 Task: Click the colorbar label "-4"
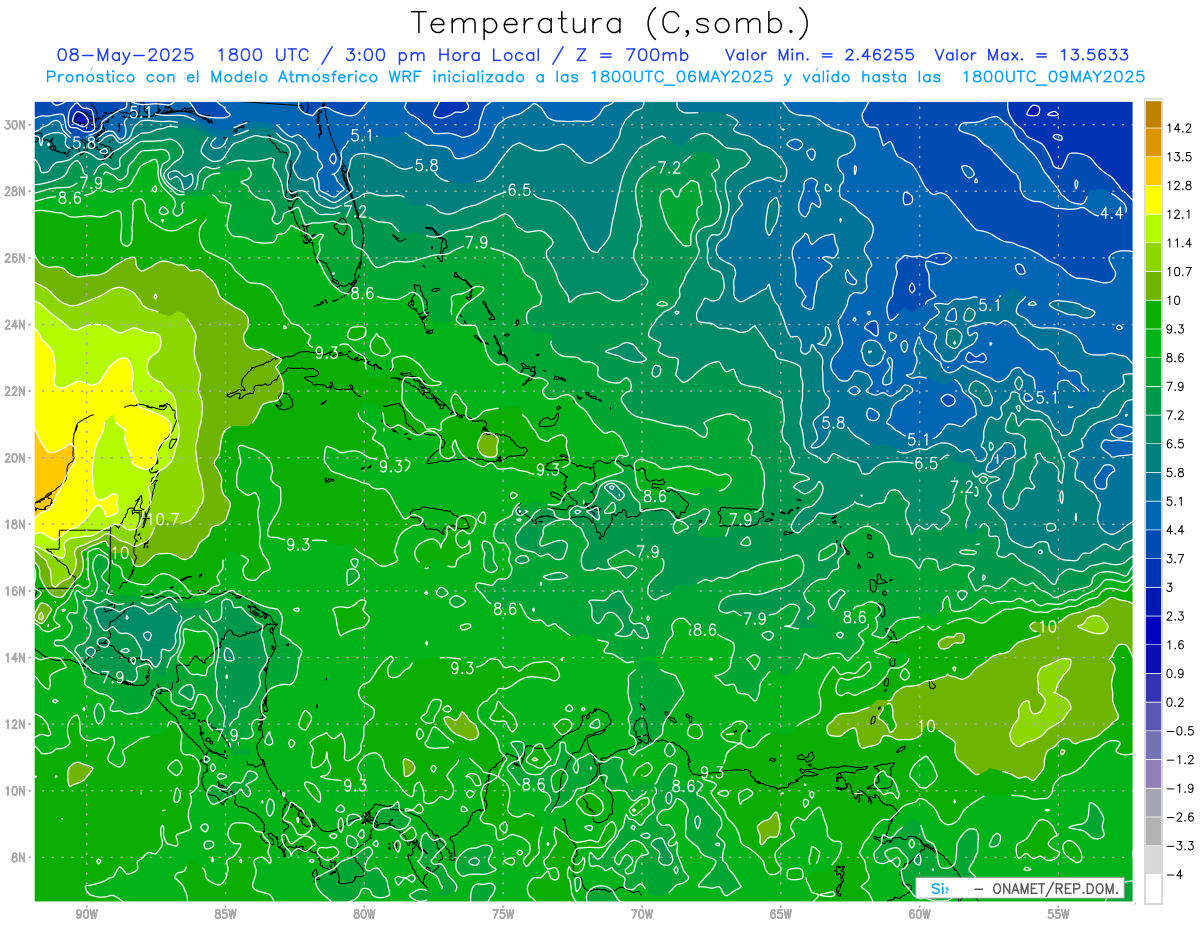point(1174,875)
